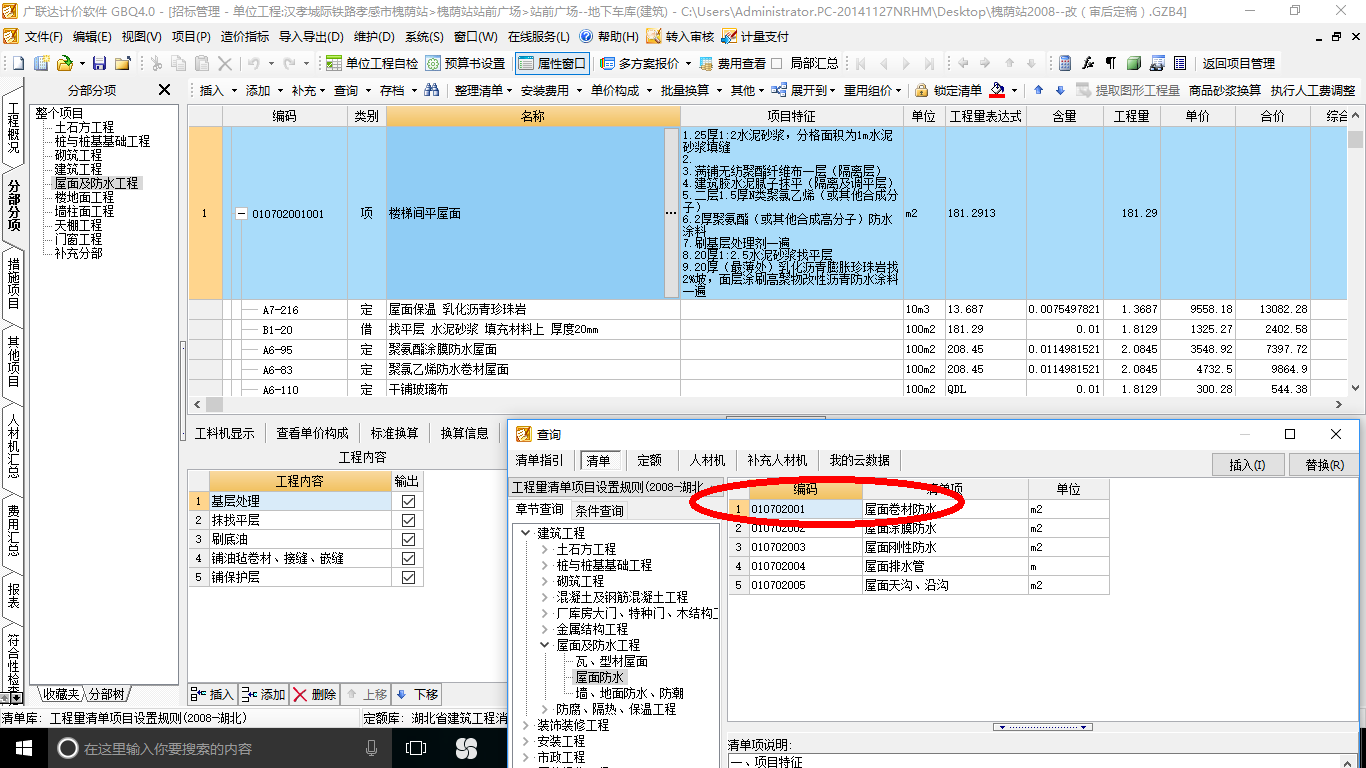1366x768 pixels.
Task: Toggle the 属性窗口 property window button
Action: tap(552, 63)
